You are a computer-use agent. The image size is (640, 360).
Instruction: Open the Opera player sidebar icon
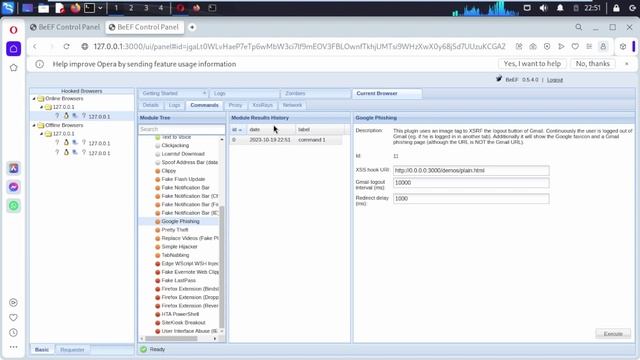click(13, 302)
